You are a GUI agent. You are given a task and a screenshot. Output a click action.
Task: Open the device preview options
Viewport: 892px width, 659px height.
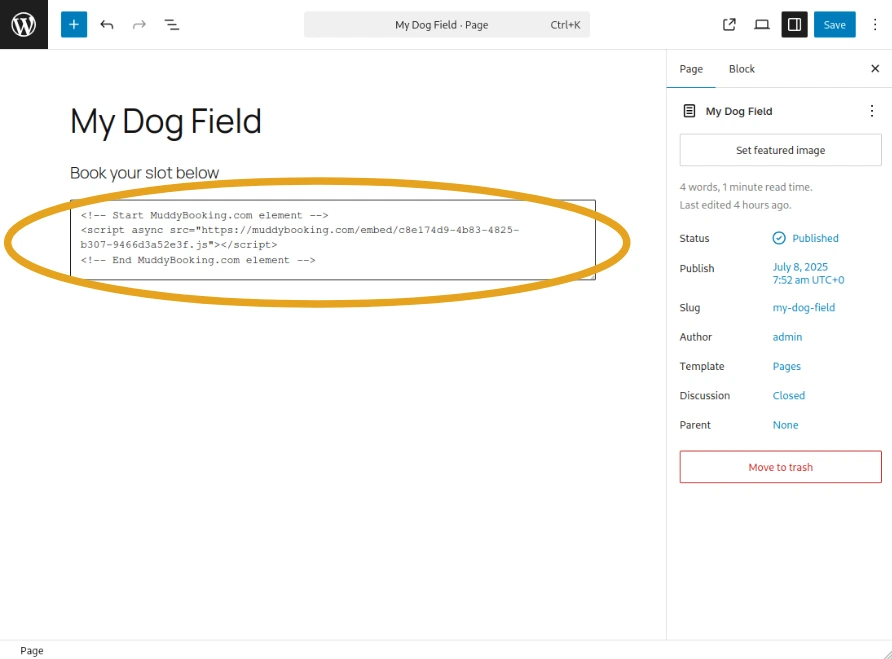pyautogui.click(x=761, y=24)
